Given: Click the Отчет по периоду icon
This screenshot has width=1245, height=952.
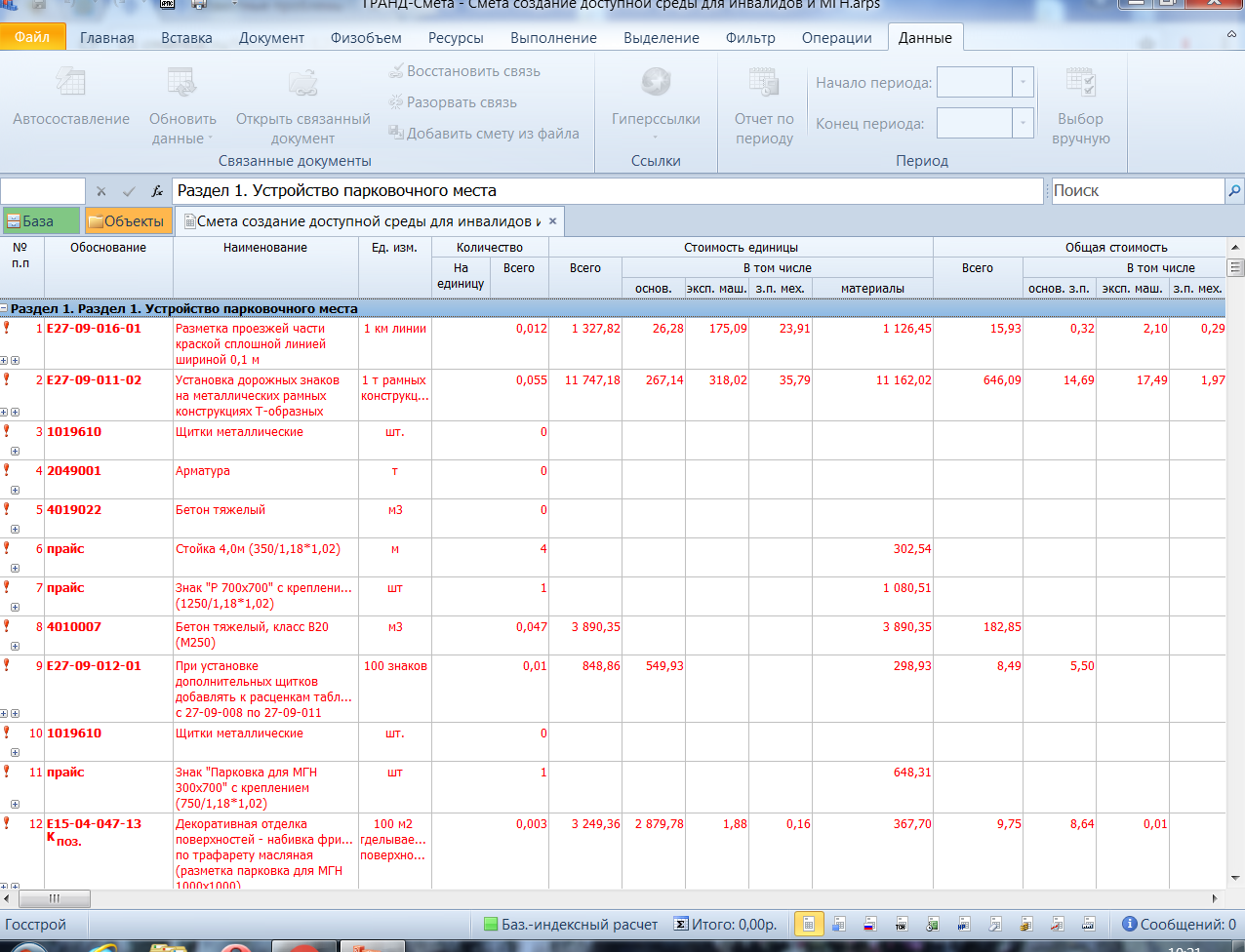Looking at the screenshot, I should click(x=763, y=82).
